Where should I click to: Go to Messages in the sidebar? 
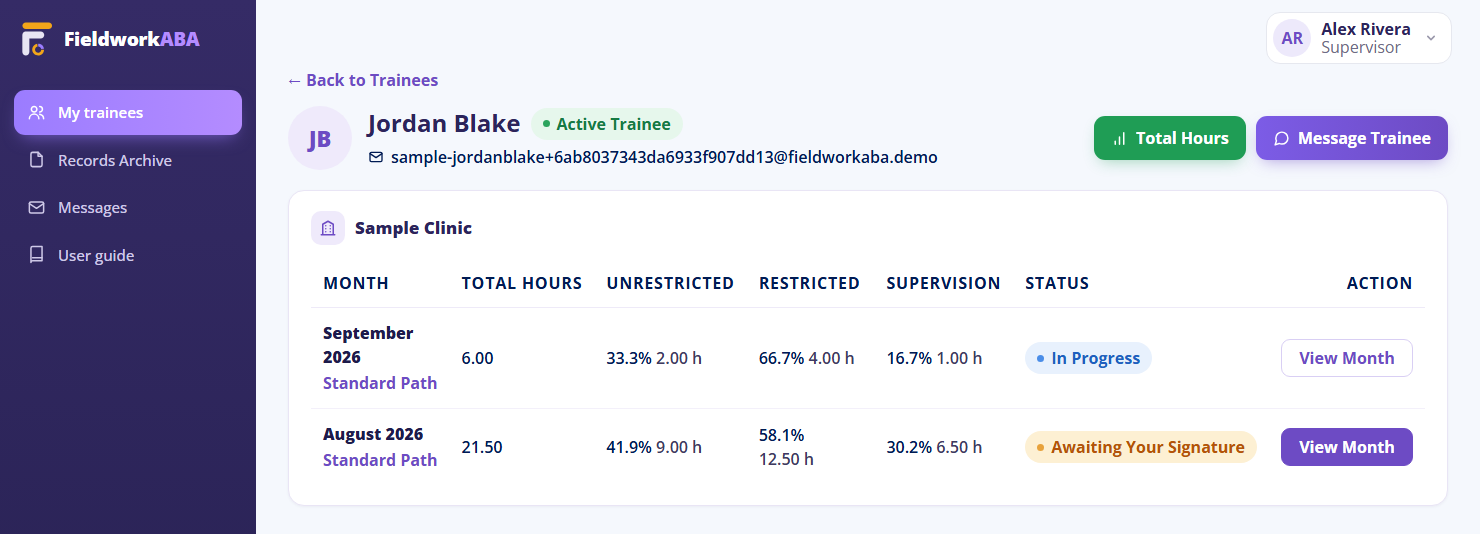click(128, 208)
